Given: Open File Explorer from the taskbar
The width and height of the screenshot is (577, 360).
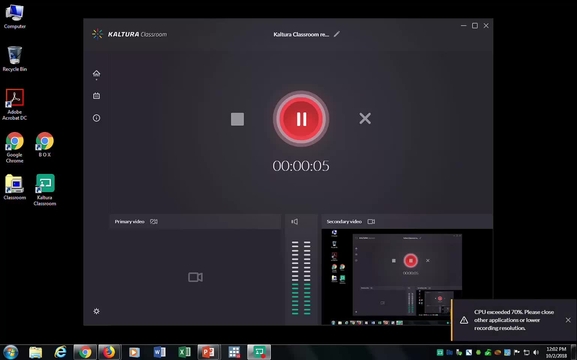Looking at the screenshot, I should 36,352.
